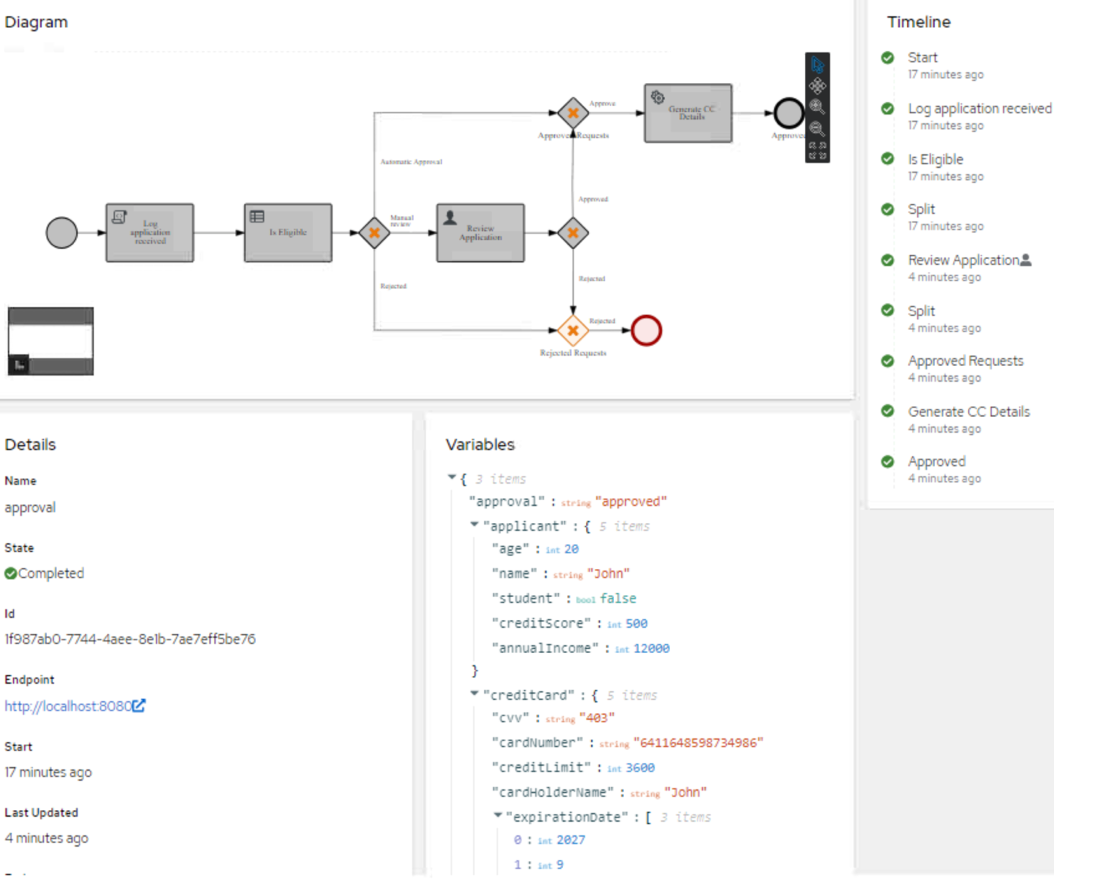Click the creditLimit value 3600
The image size is (1100, 879).
pos(640,767)
